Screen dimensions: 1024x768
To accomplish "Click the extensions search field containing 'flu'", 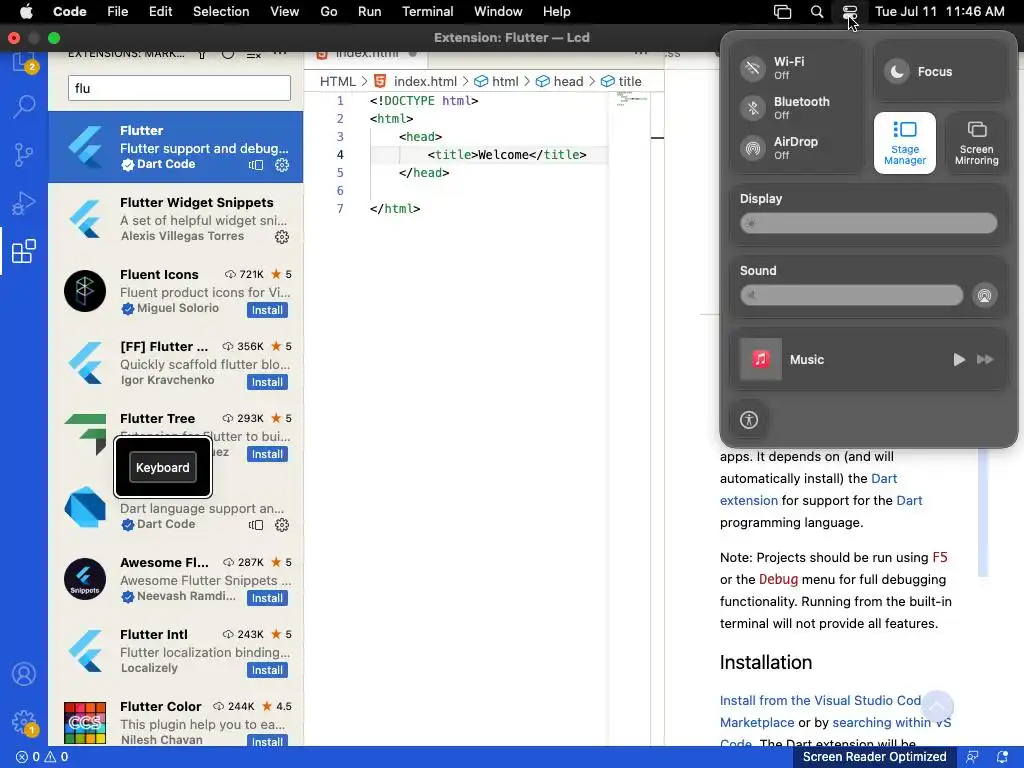I will click(179, 88).
